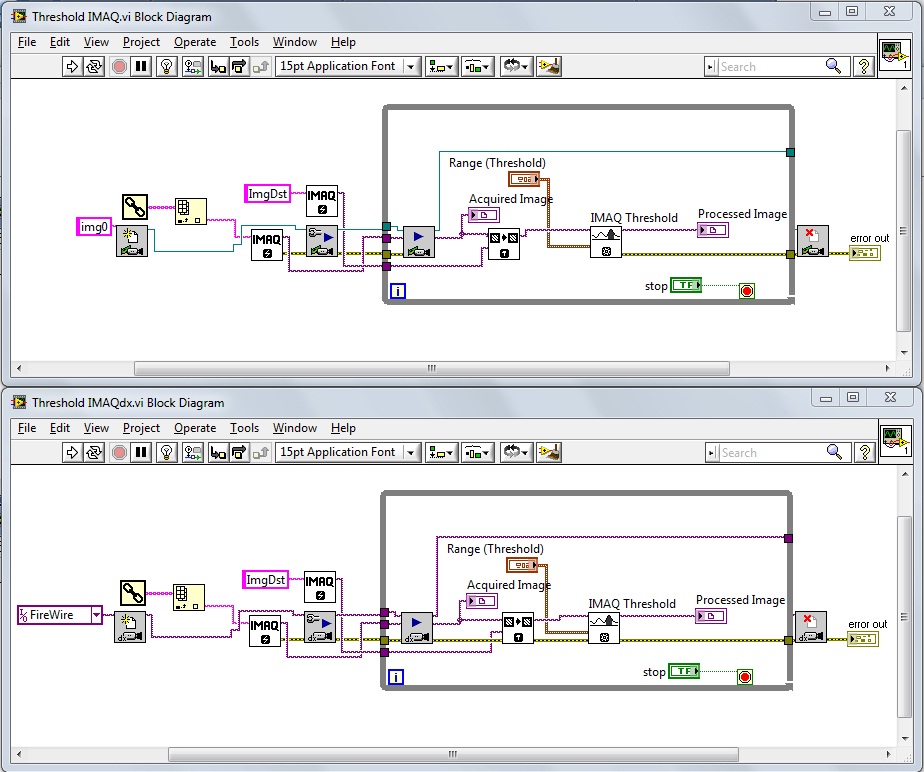
Task: Expand the FireWire enum constant dropdown
Action: (96, 615)
